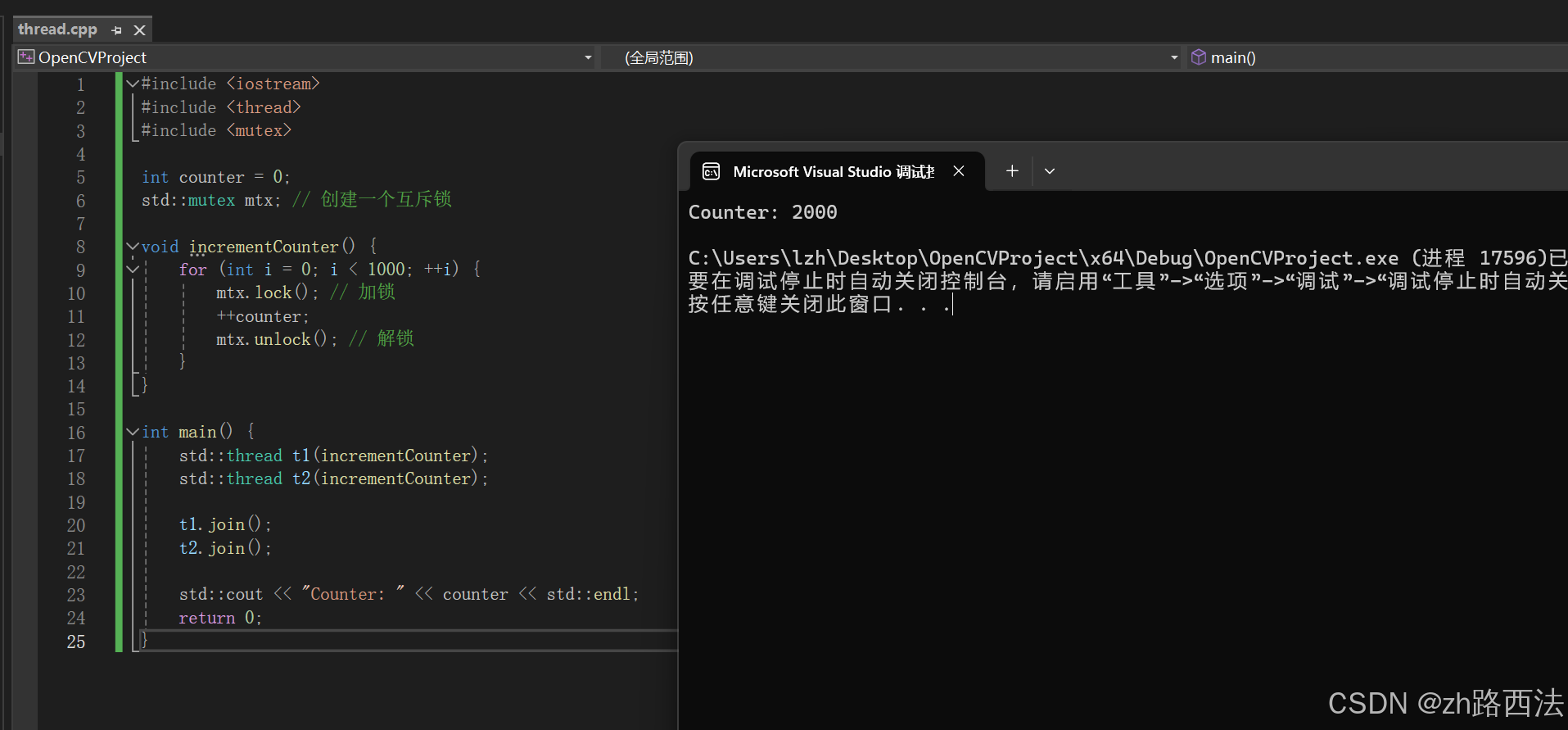Switch to the thread.cpp editor tab
Image resolution: width=1568 pixels, height=730 pixels.
pos(57,29)
